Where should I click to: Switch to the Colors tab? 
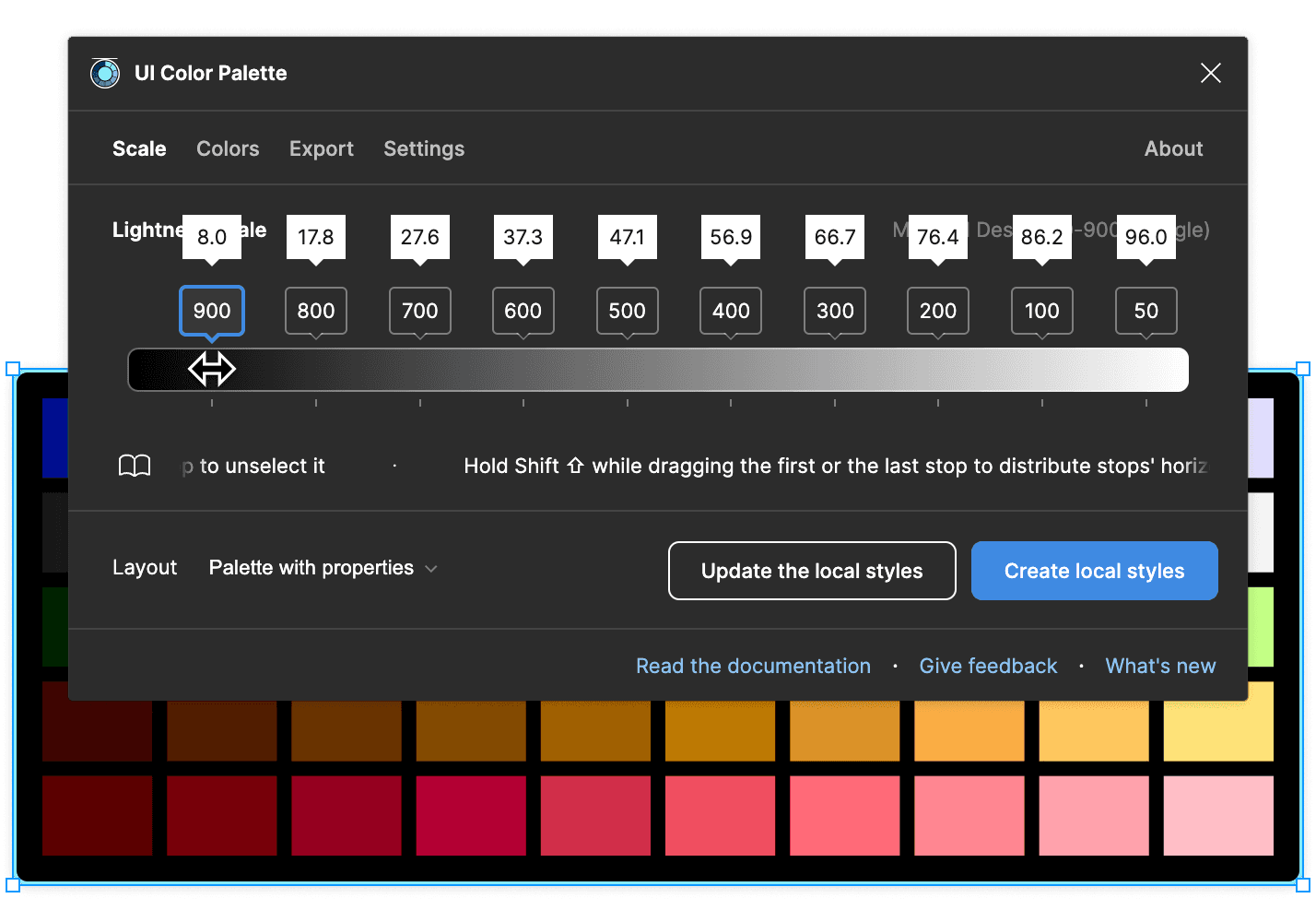click(x=227, y=148)
